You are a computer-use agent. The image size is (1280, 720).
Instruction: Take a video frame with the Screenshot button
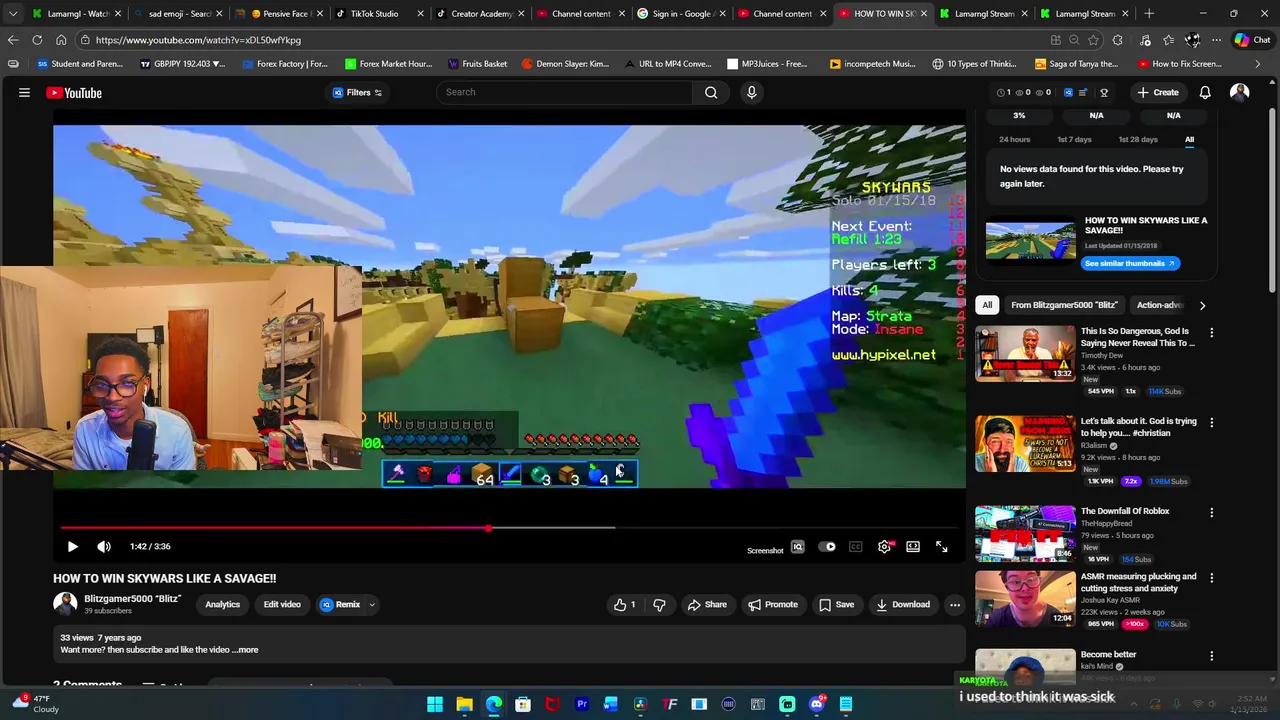765,550
